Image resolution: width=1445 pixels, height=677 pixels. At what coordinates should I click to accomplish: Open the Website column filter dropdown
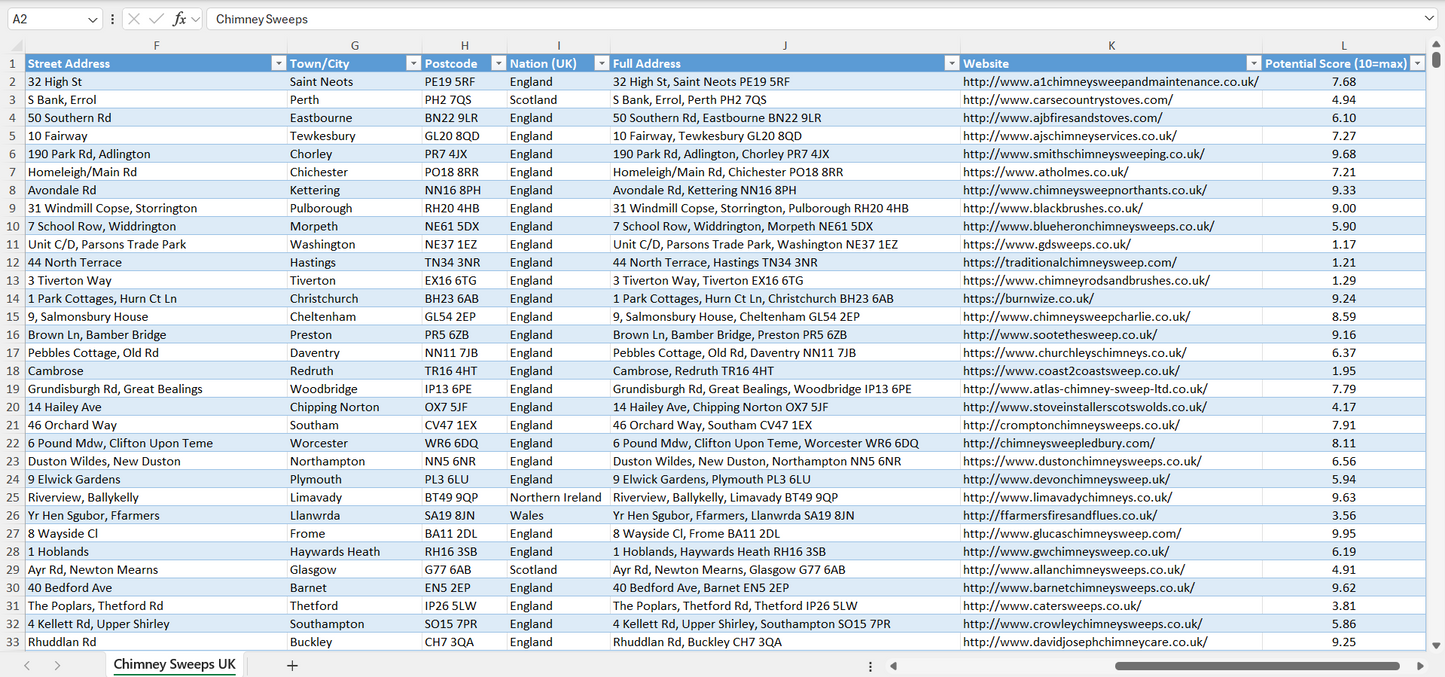[1253, 62]
